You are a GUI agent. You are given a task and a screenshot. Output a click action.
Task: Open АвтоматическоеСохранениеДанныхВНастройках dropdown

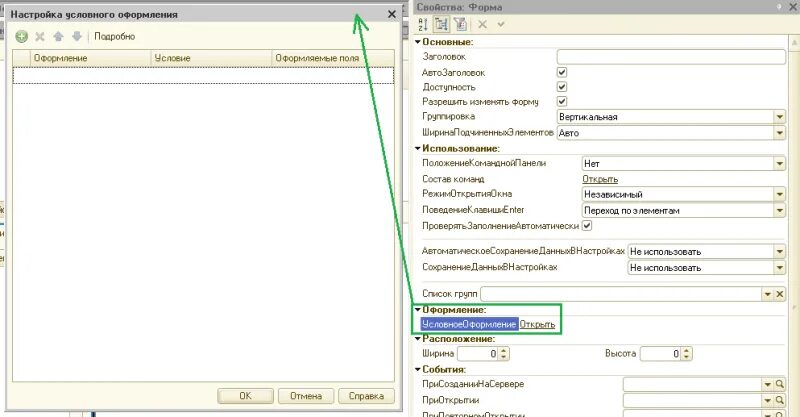click(x=780, y=251)
